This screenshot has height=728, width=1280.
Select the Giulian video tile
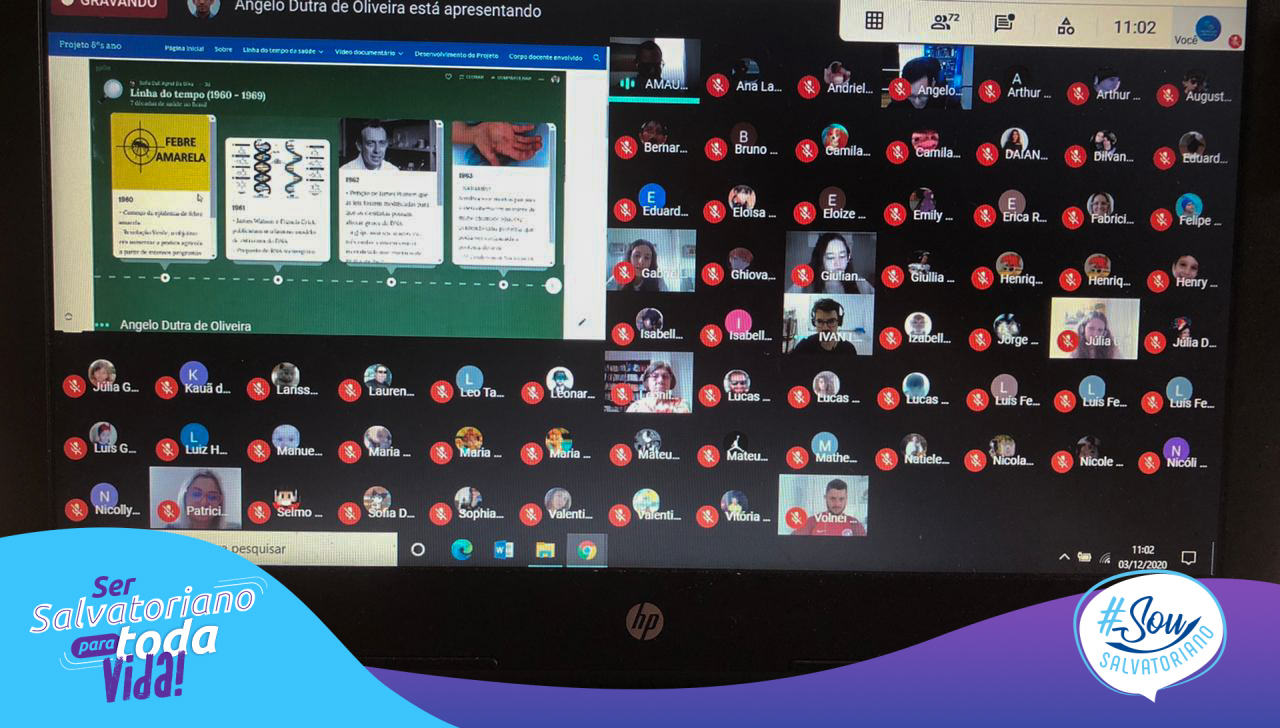point(830,262)
